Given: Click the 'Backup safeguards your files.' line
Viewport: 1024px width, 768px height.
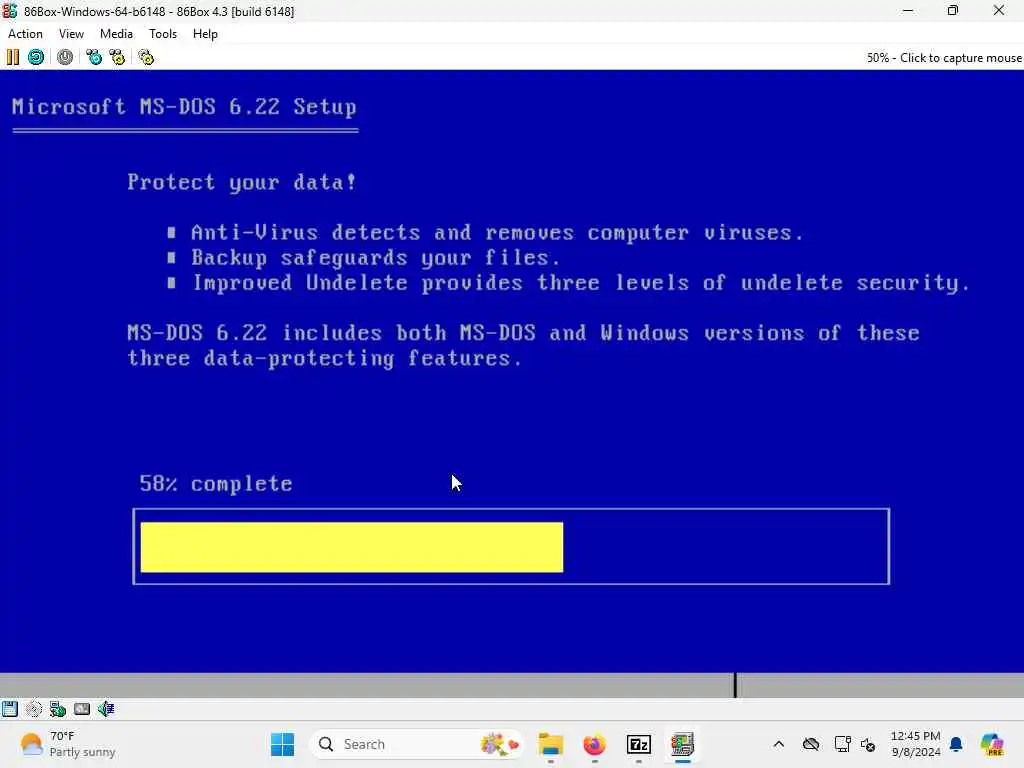Looking at the screenshot, I should 364,258.
